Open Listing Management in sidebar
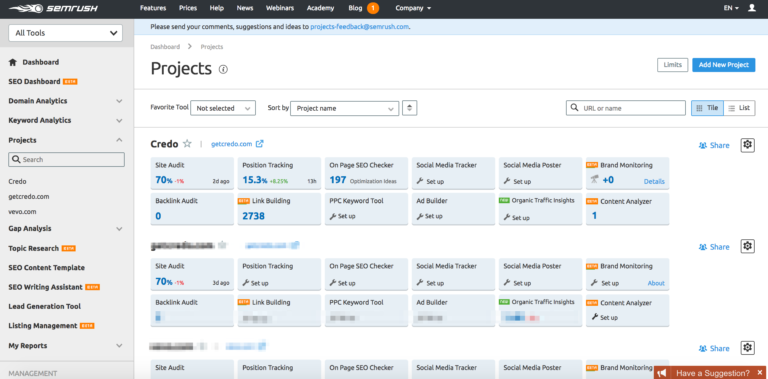Viewport: 768px width, 379px height. (43, 326)
